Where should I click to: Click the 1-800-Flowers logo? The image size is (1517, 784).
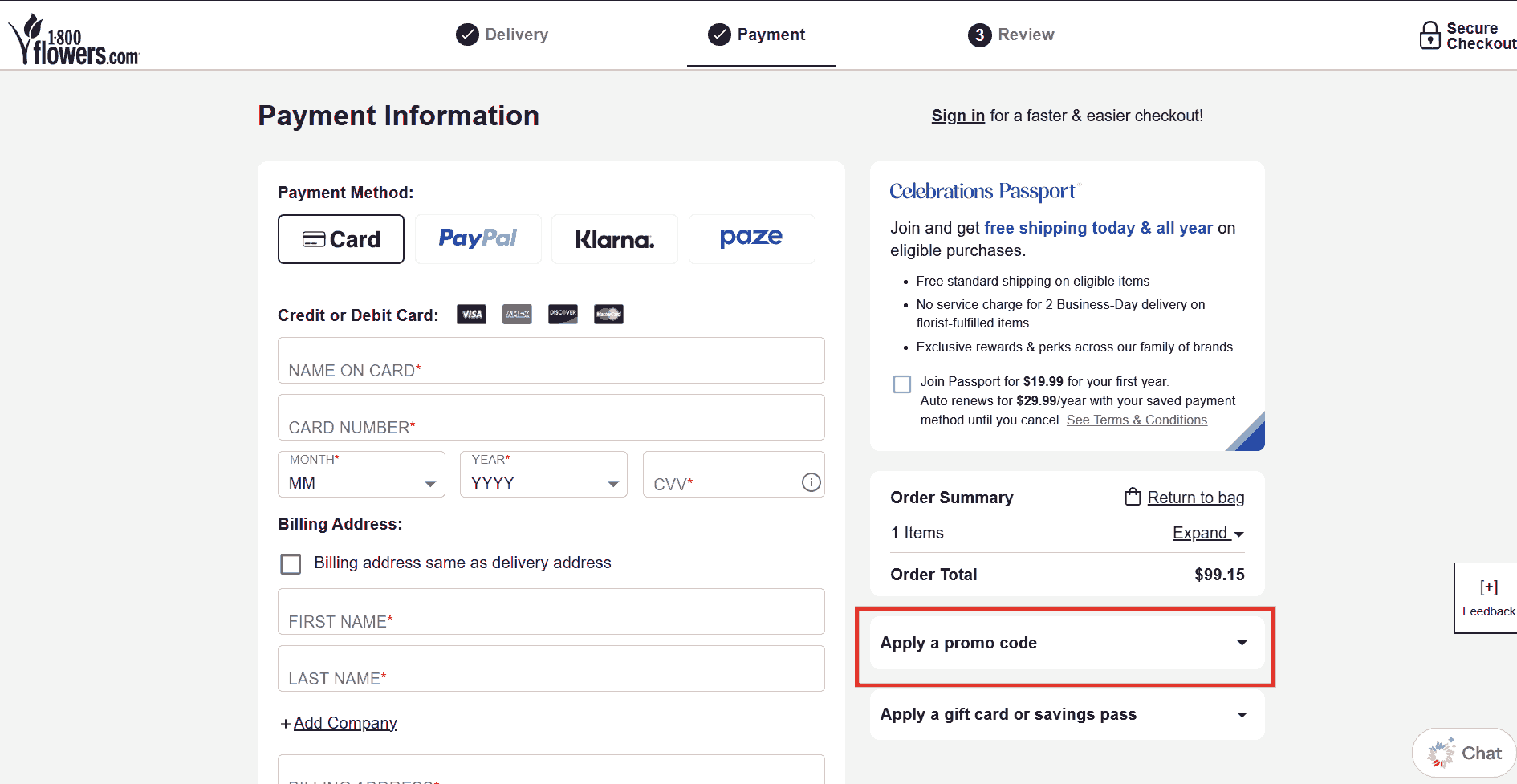pos(74,40)
